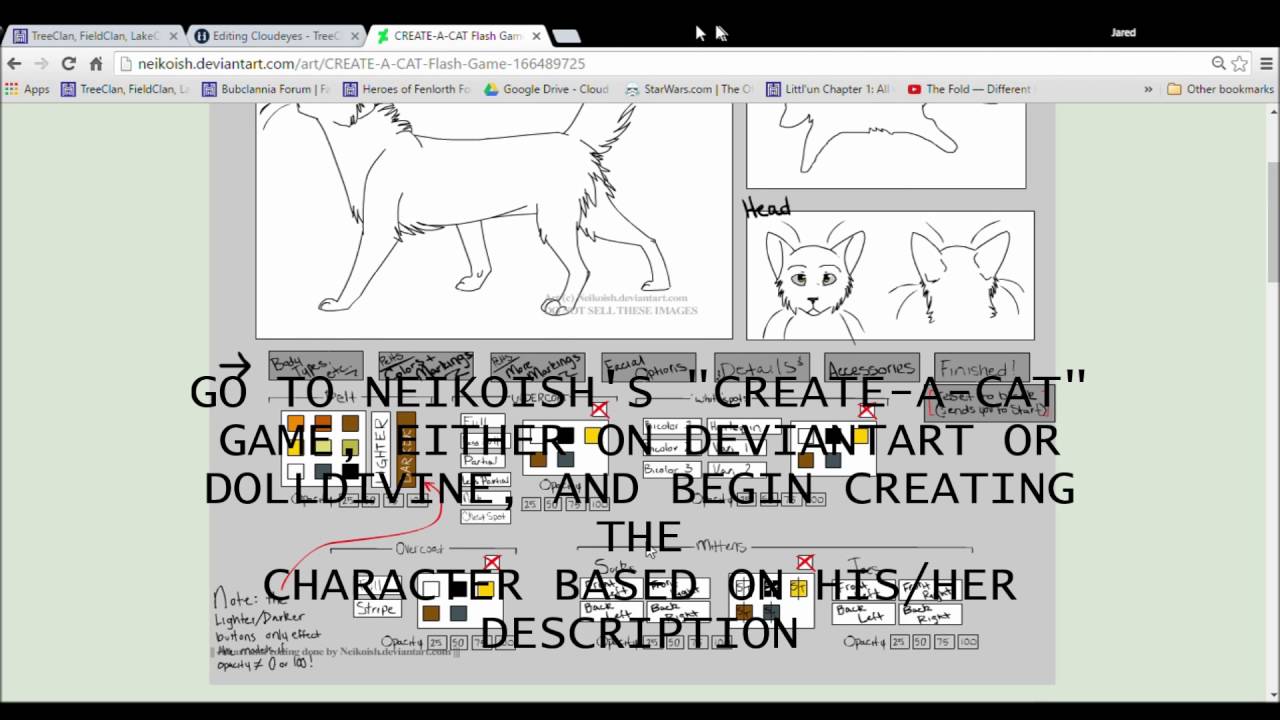Select the Back Left toes option
The height and width of the screenshot is (720, 1280).
pos(863,612)
